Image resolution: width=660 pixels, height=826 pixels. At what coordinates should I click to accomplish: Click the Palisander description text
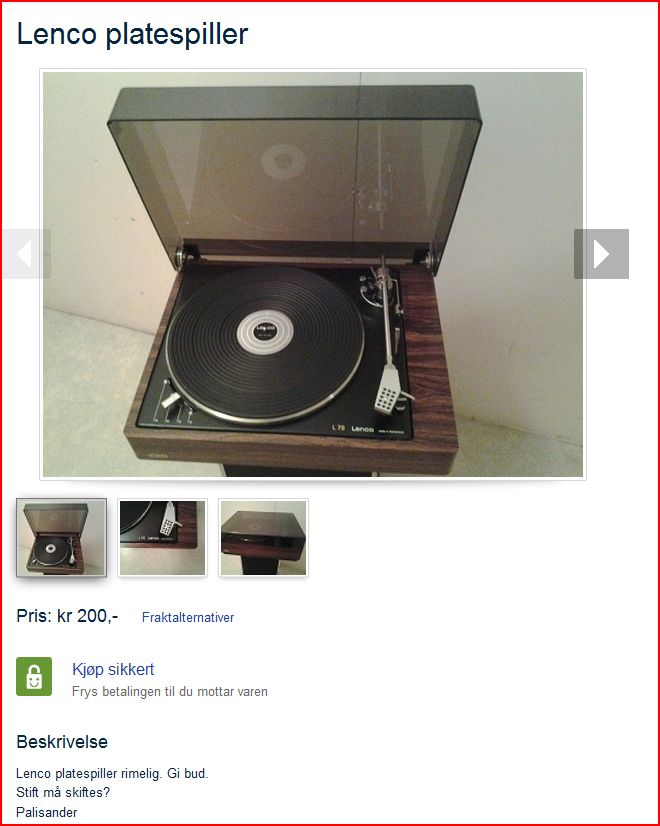click(47, 812)
